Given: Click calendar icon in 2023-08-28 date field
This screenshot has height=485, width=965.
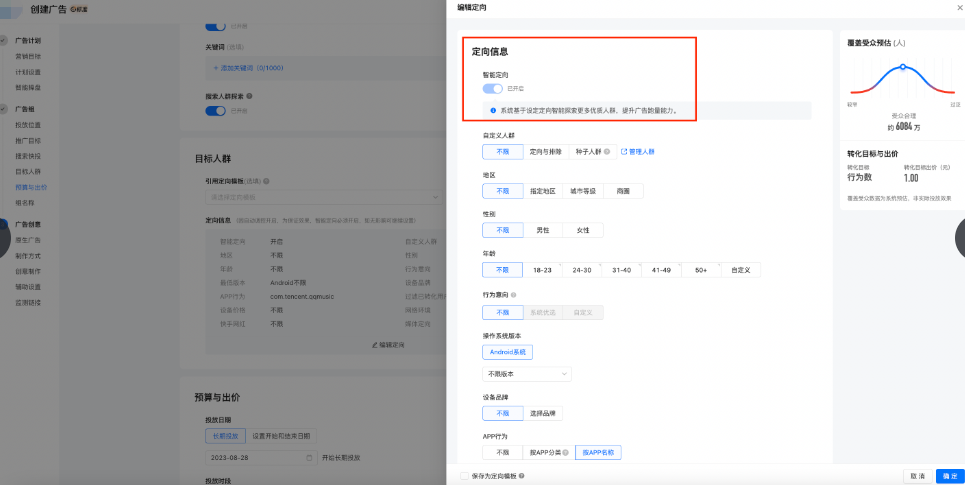Looking at the screenshot, I should 309,458.
